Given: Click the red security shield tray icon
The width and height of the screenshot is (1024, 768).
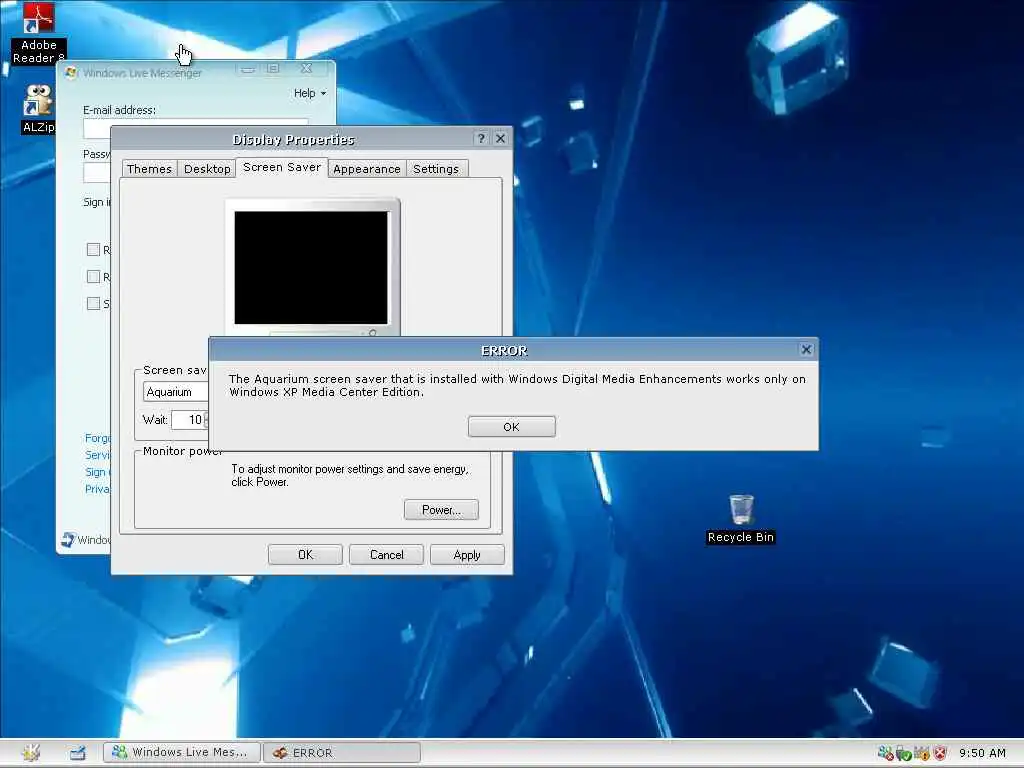Looking at the screenshot, I should [x=940, y=753].
